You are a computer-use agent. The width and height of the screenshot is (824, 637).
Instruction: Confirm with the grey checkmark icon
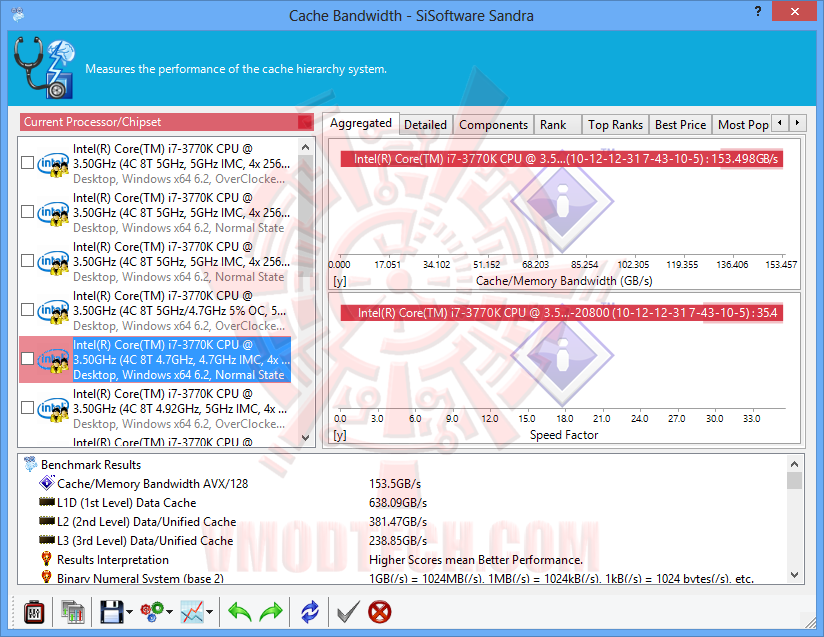coord(348,612)
